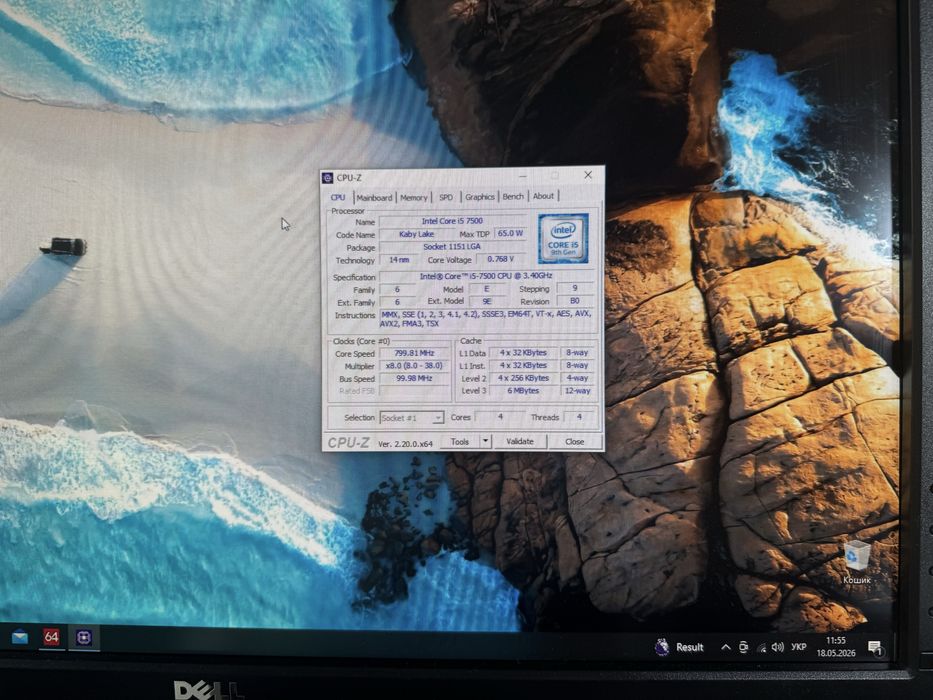The height and width of the screenshot is (700, 933).
Task: Click the Bus Speed value 99.98 MHz
Action: tap(415, 379)
